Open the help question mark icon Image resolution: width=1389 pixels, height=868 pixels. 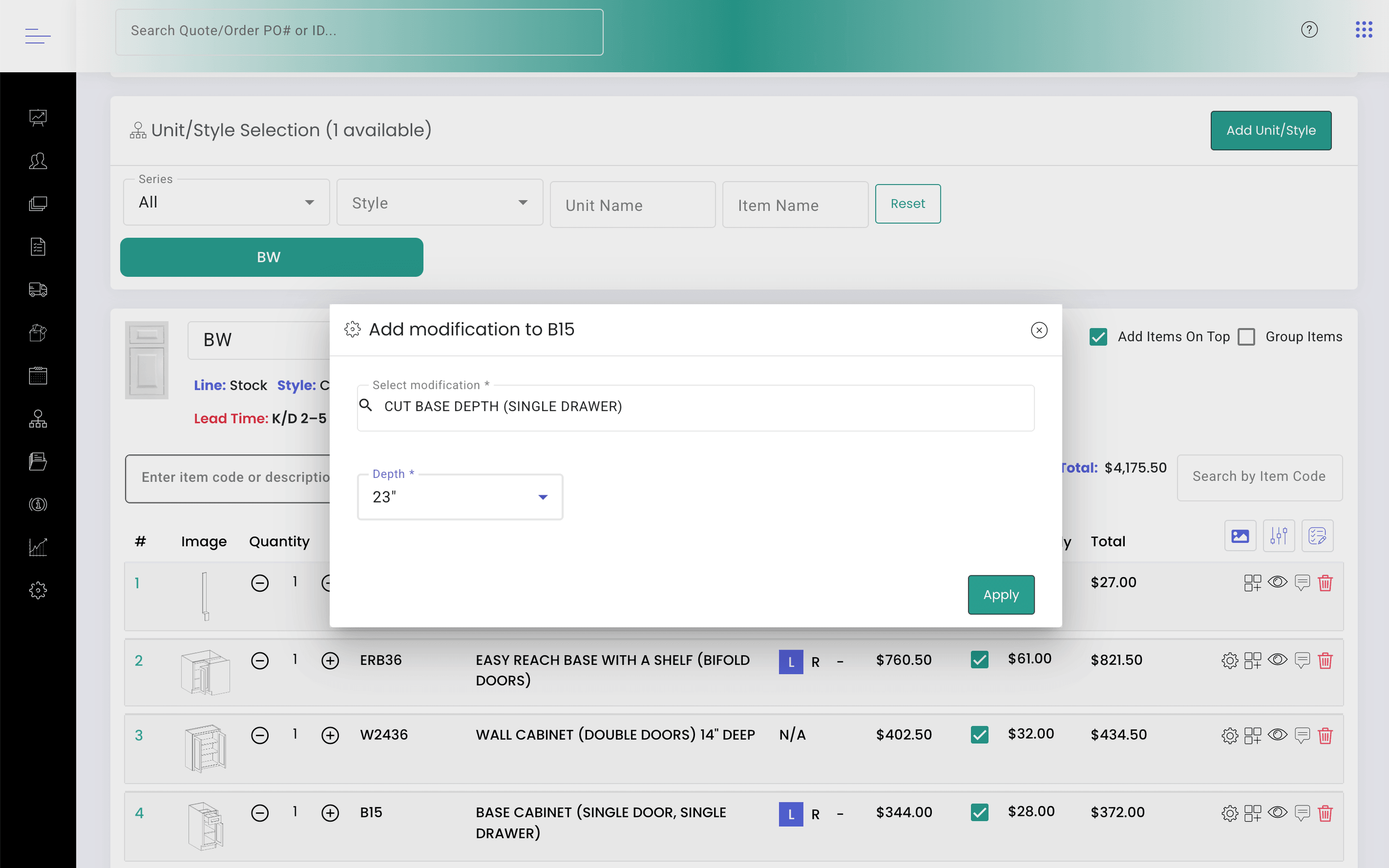click(x=1309, y=30)
